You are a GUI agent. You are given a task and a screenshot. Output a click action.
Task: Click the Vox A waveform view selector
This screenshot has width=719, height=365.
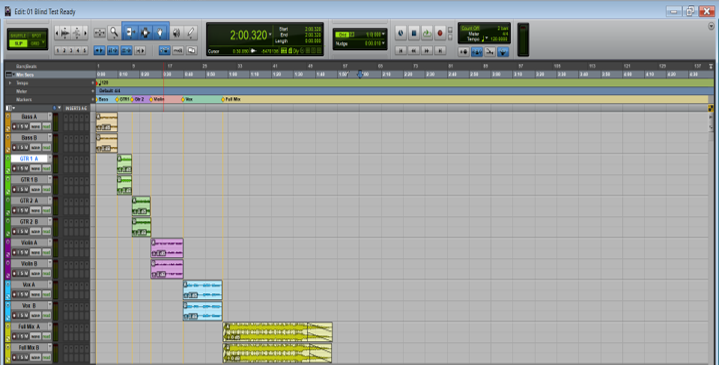point(35,294)
